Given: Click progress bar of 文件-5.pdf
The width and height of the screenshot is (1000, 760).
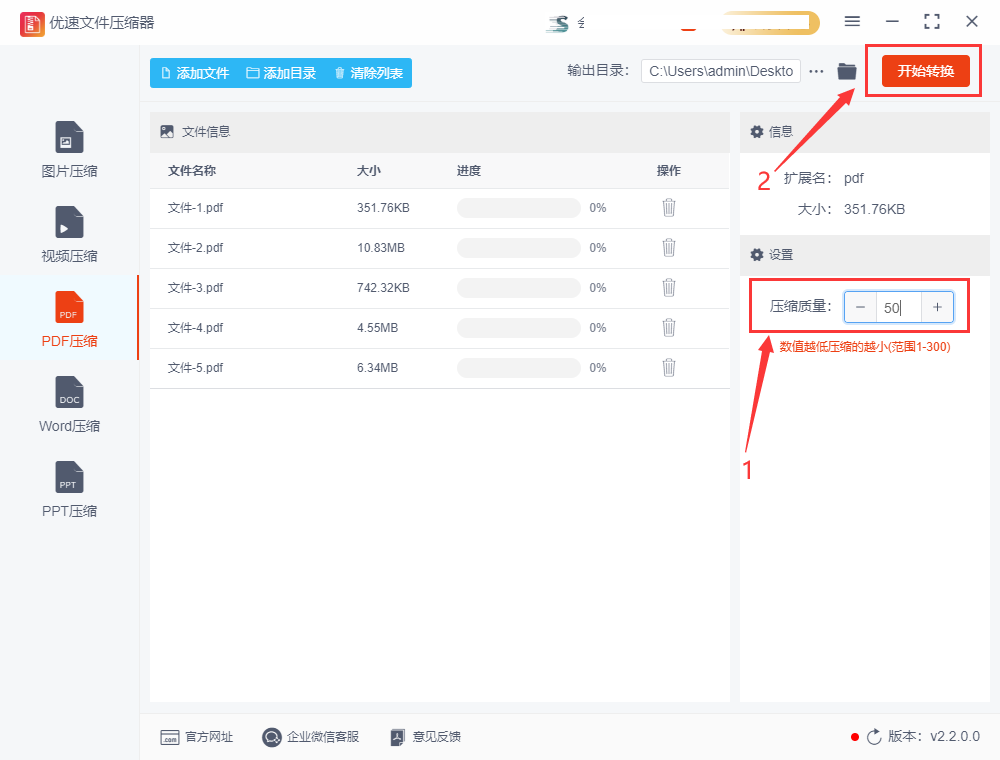Looking at the screenshot, I should 518,368.
